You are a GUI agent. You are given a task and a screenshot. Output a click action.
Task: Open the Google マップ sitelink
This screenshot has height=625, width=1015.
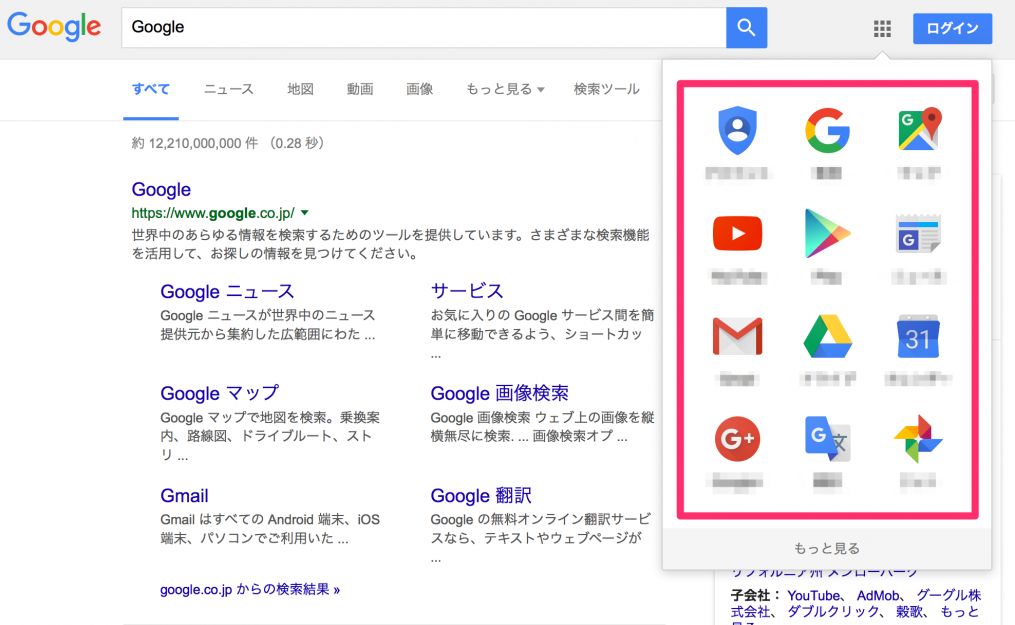[219, 393]
